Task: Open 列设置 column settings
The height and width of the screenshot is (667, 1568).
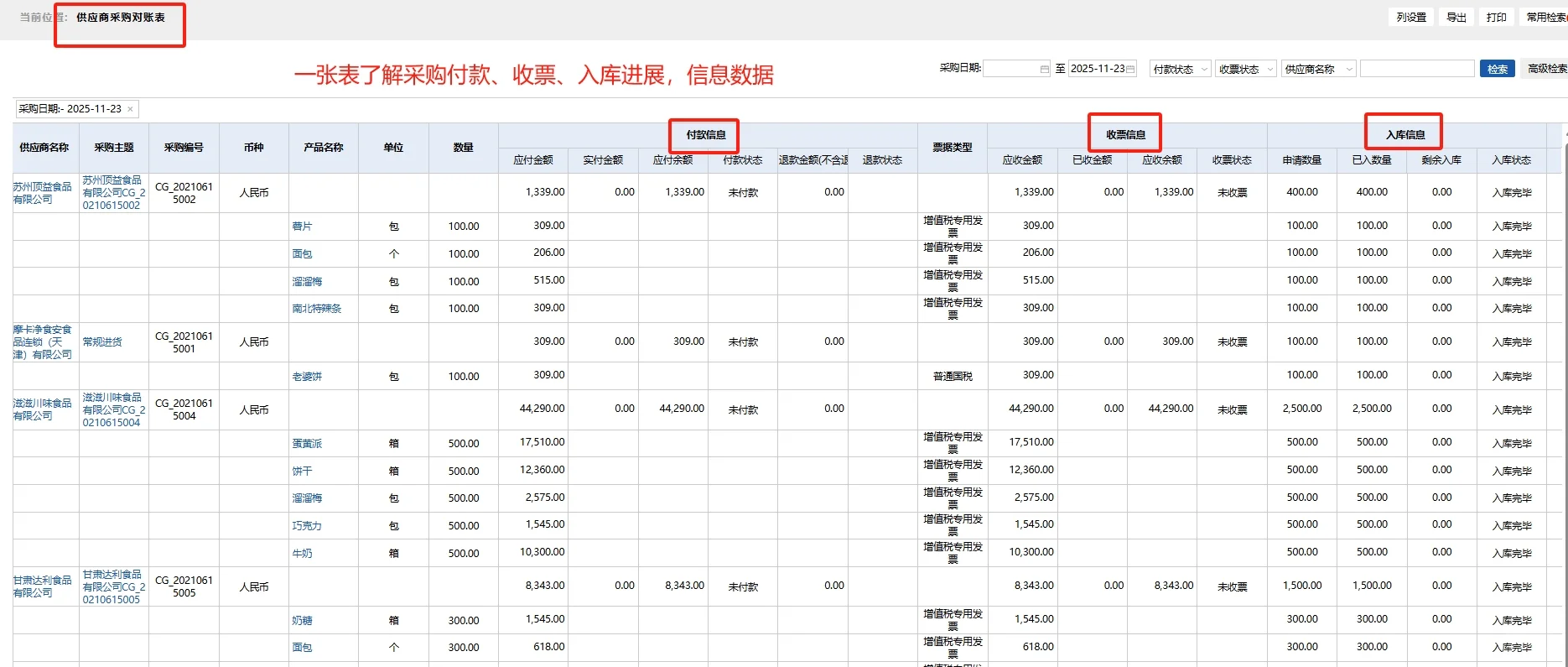Action: point(1411,17)
